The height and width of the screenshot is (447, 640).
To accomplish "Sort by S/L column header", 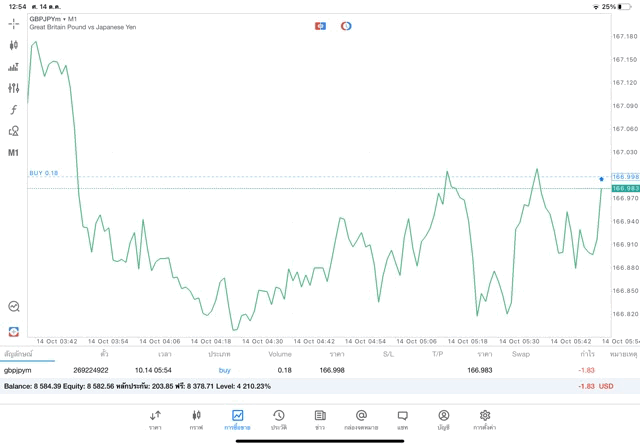I will click(389, 354).
